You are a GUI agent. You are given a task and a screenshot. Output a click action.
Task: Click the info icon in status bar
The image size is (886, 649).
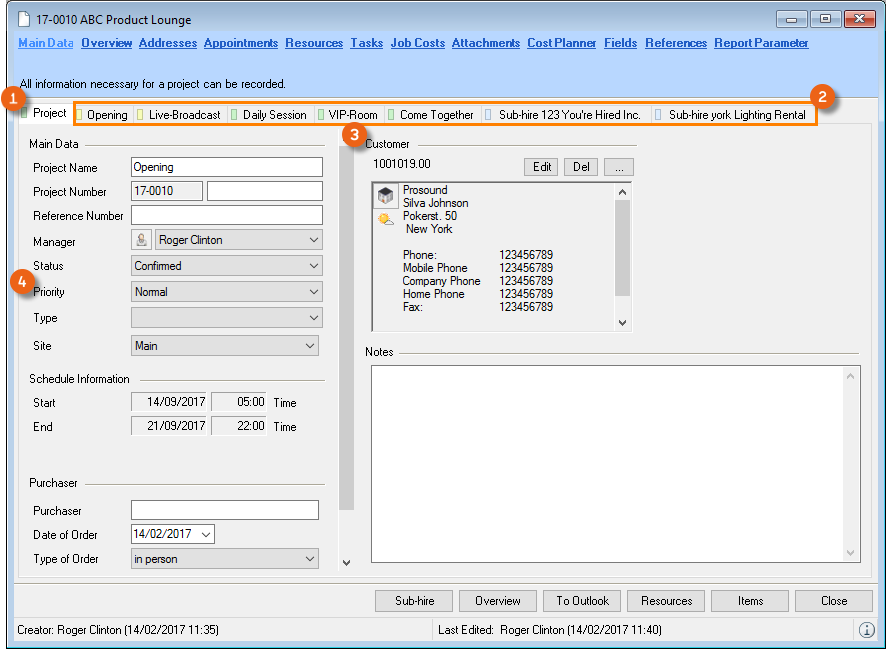point(866,630)
